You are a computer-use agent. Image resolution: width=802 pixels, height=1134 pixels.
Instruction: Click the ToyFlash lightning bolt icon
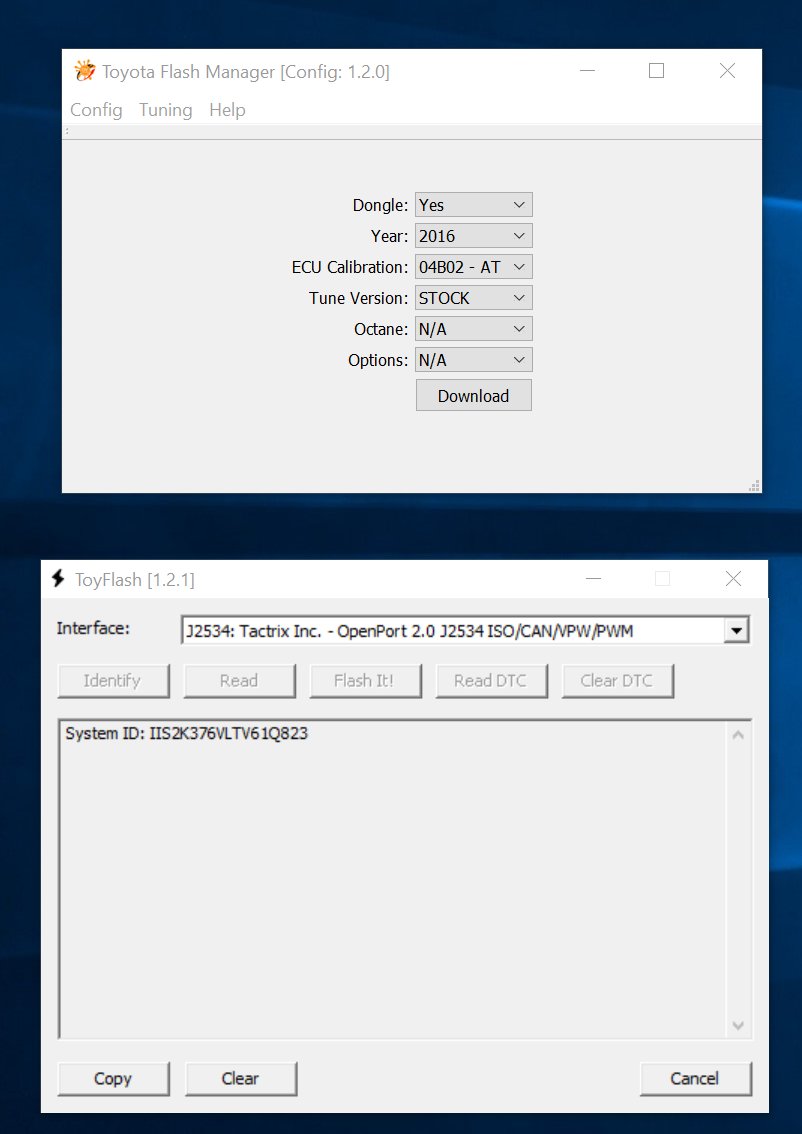(59, 579)
